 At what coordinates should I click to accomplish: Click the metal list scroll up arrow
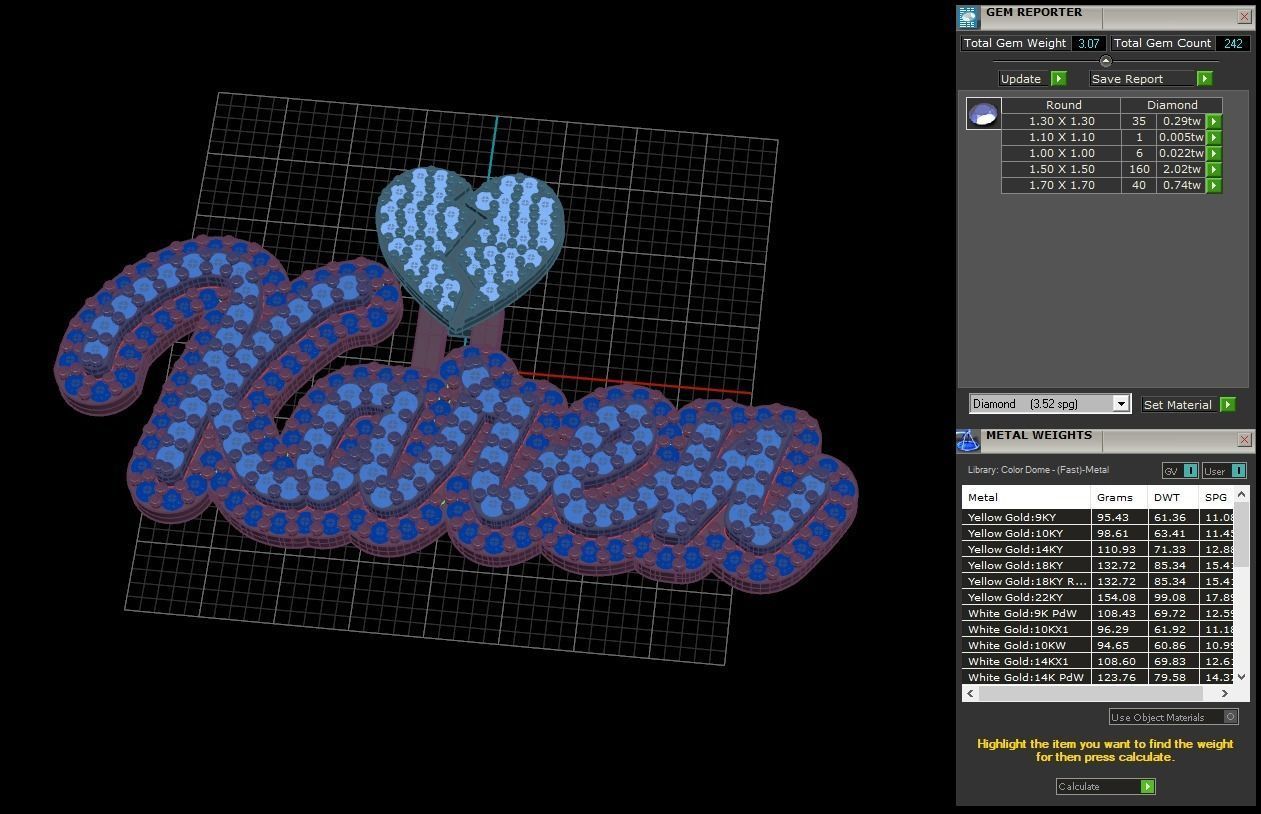tap(1242, 494)
